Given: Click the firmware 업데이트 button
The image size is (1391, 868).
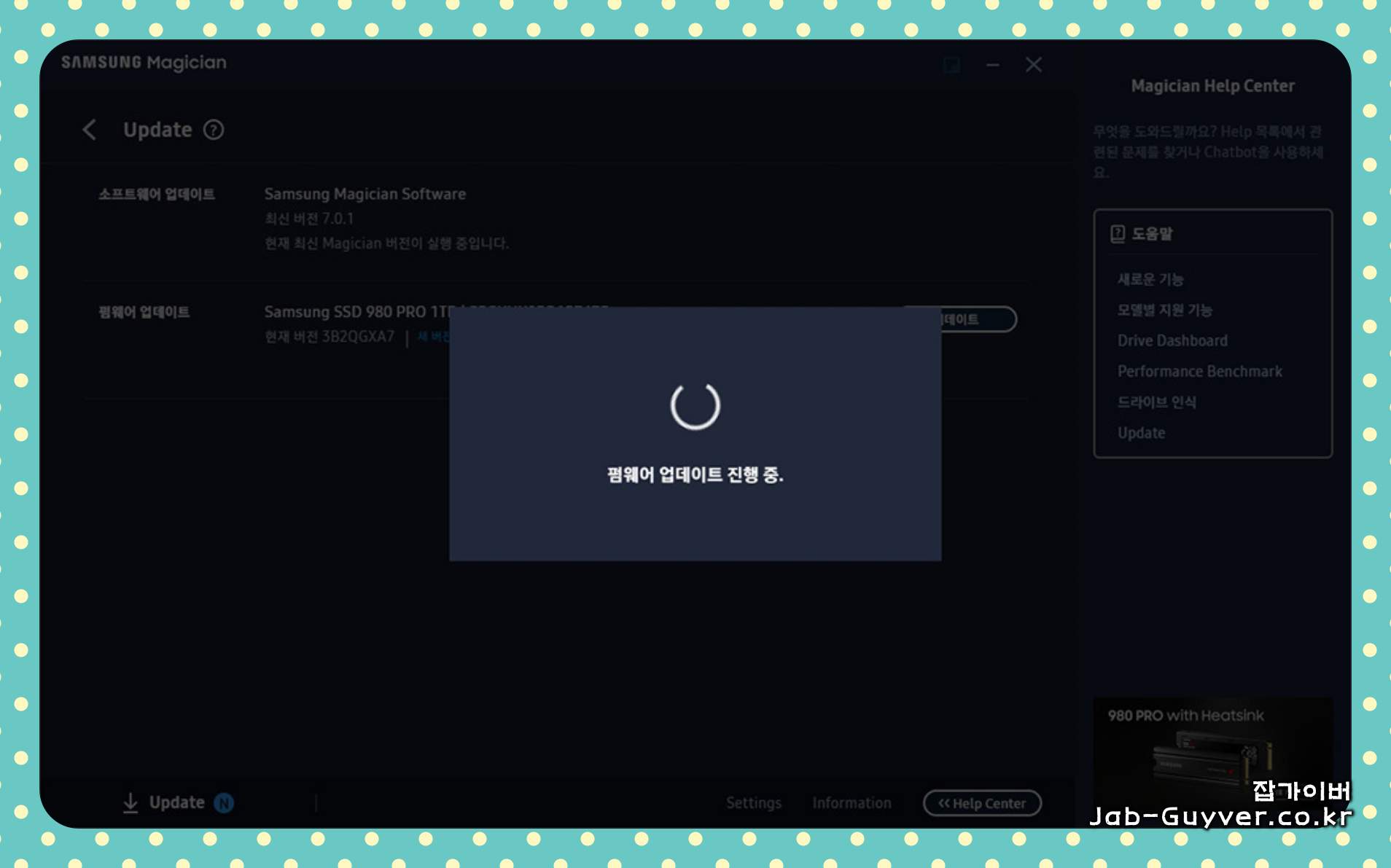Looking at the screenshot, I should (x=978, y=319).
